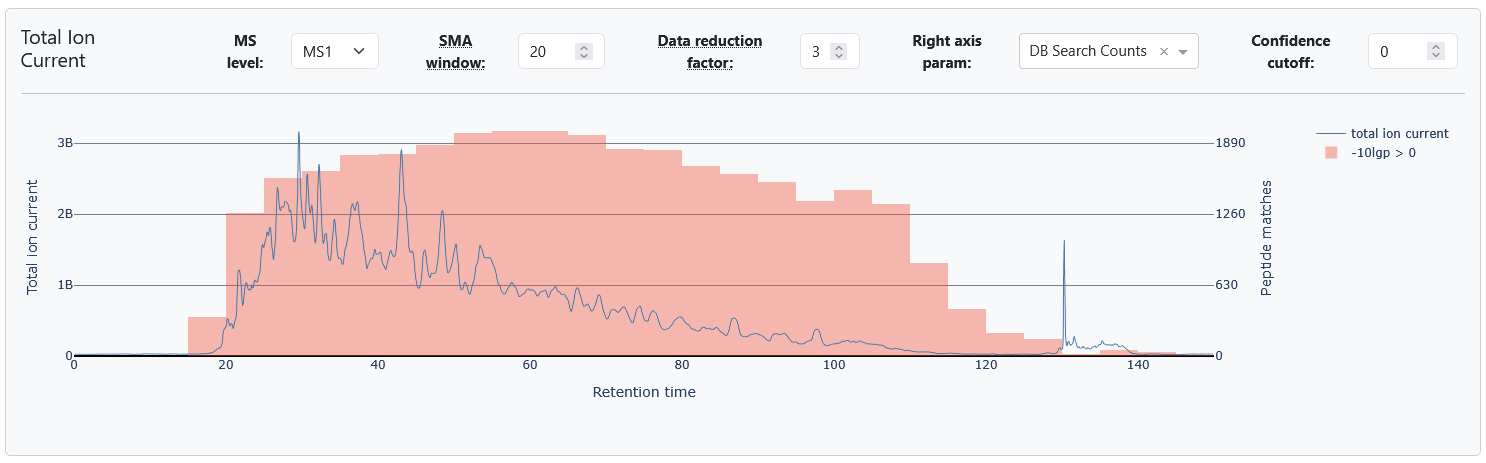This screenshot has width=1486, height=463.
Task: Click the SMA window stepper arrows
Action: pos(585,51)
